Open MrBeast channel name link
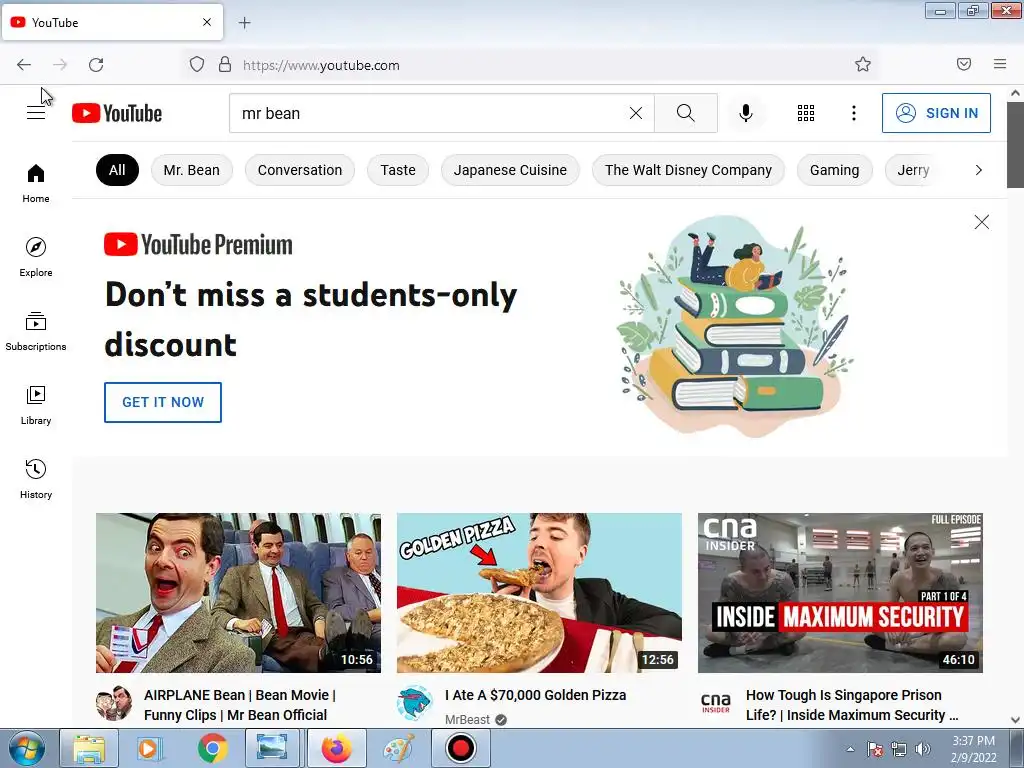Viewport: 1024px width, 768px height. pos(467,719)
